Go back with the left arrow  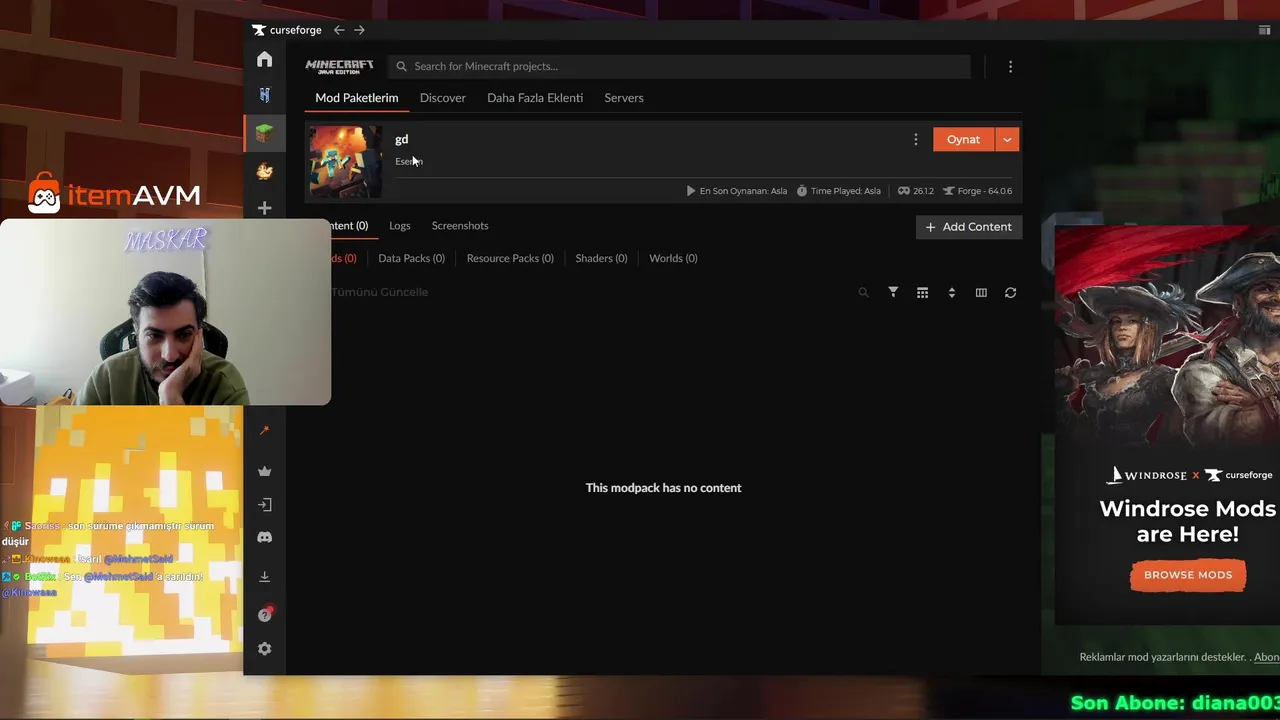click(x=339, y=30)
